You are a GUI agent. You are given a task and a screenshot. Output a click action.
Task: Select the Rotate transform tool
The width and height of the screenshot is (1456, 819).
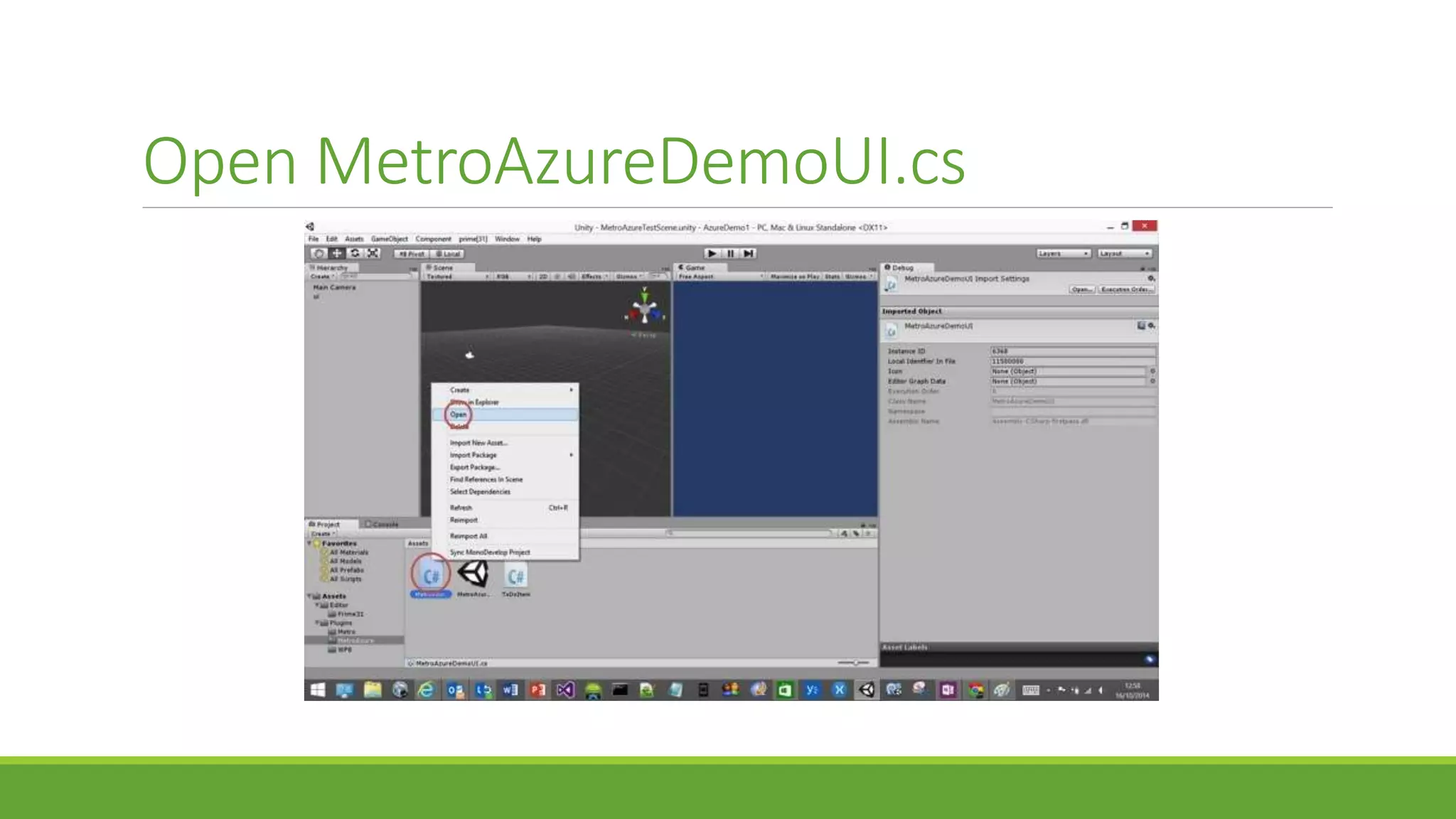355,253
